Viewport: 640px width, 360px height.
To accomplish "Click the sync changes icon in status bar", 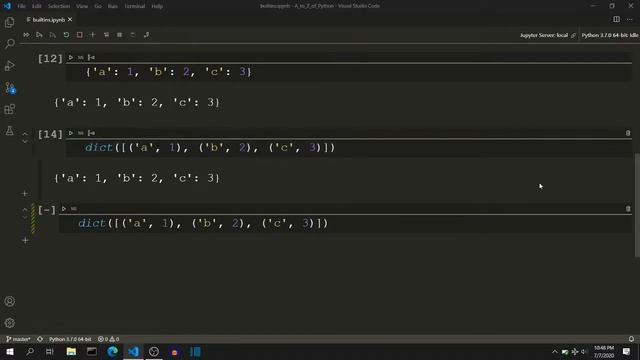I will pos(40,339).
